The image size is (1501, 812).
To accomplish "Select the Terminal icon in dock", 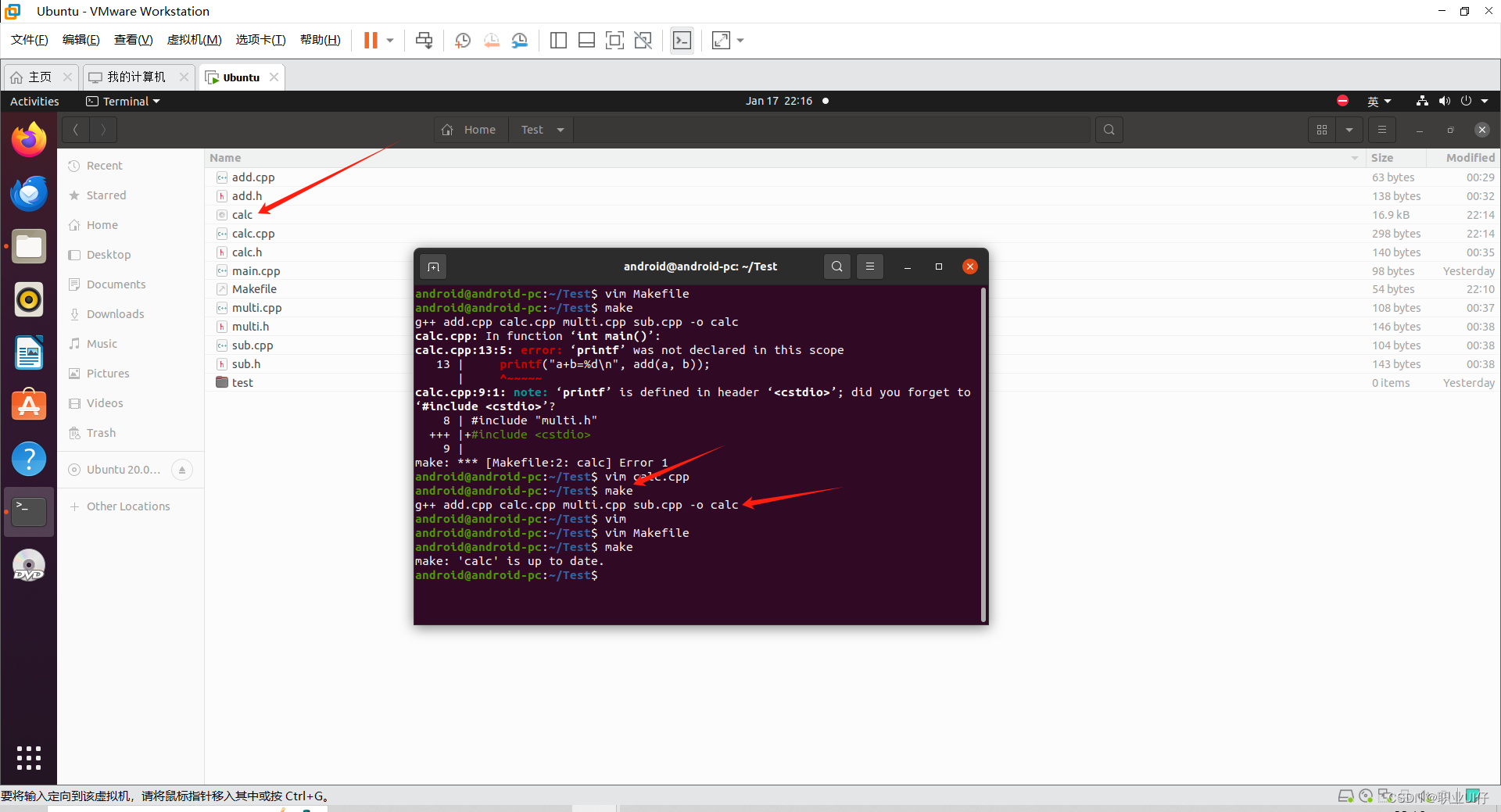I will [29, 512].
